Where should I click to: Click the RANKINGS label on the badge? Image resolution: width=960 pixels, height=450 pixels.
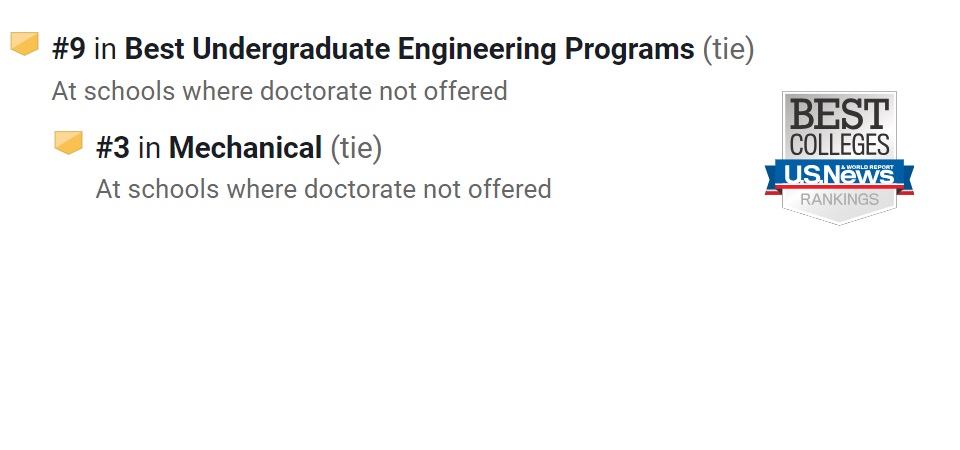(839, 200)
